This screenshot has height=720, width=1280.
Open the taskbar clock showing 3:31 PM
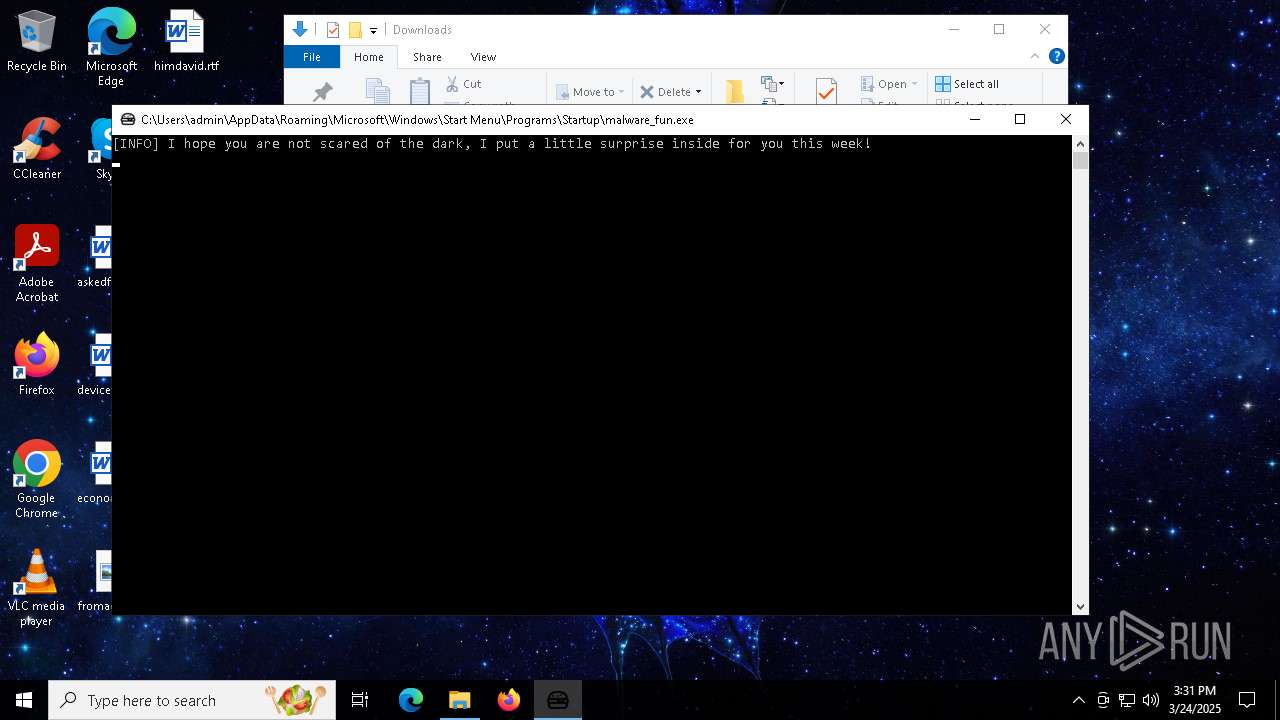1194,700
